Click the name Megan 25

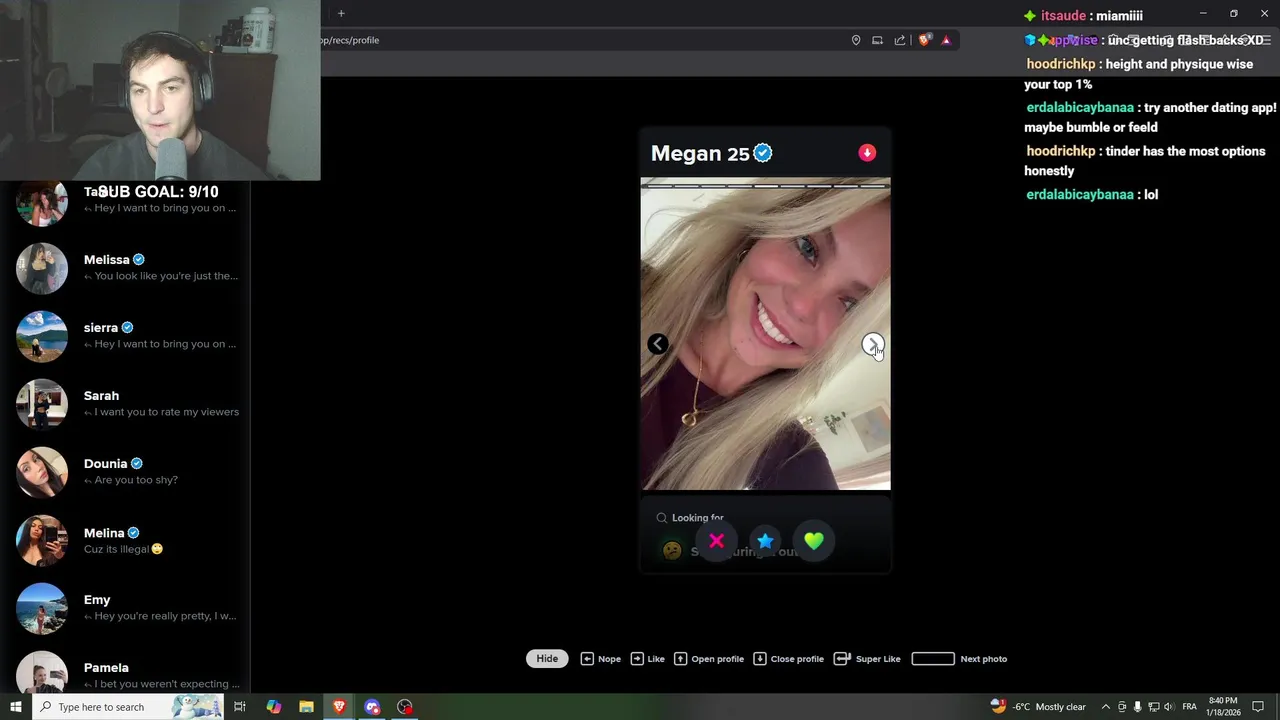[700, 153]
